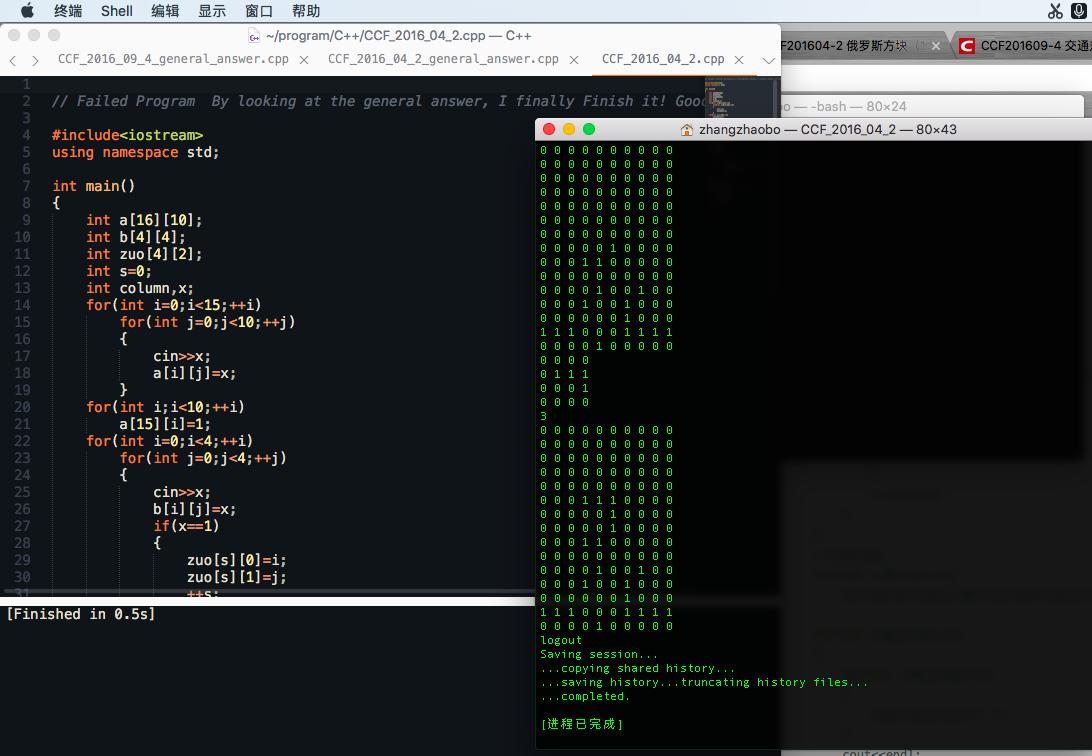Close the CCF_2016_04_2.cpp tab

point(739,60)
